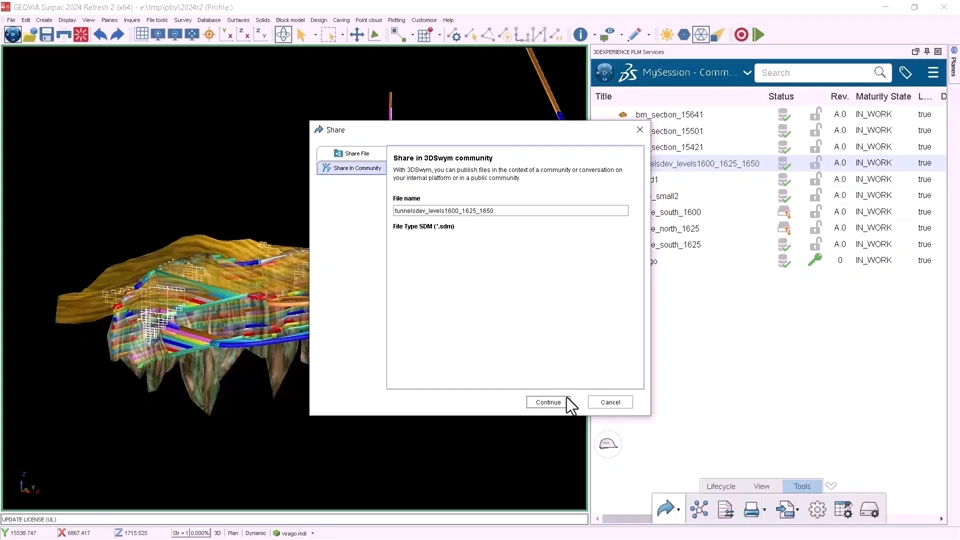Image resolution: width=960 pixels, height=540 pixels.
Task: Click the Cancel button
Action: tap(610, 402)
